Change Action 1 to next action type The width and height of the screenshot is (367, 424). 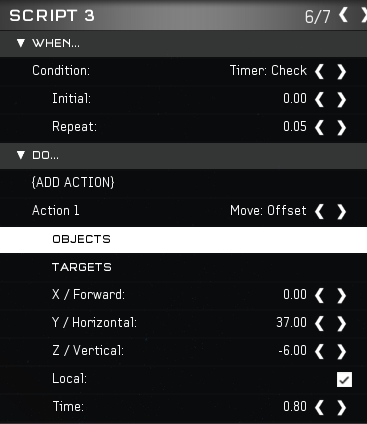tap(341, 211)
